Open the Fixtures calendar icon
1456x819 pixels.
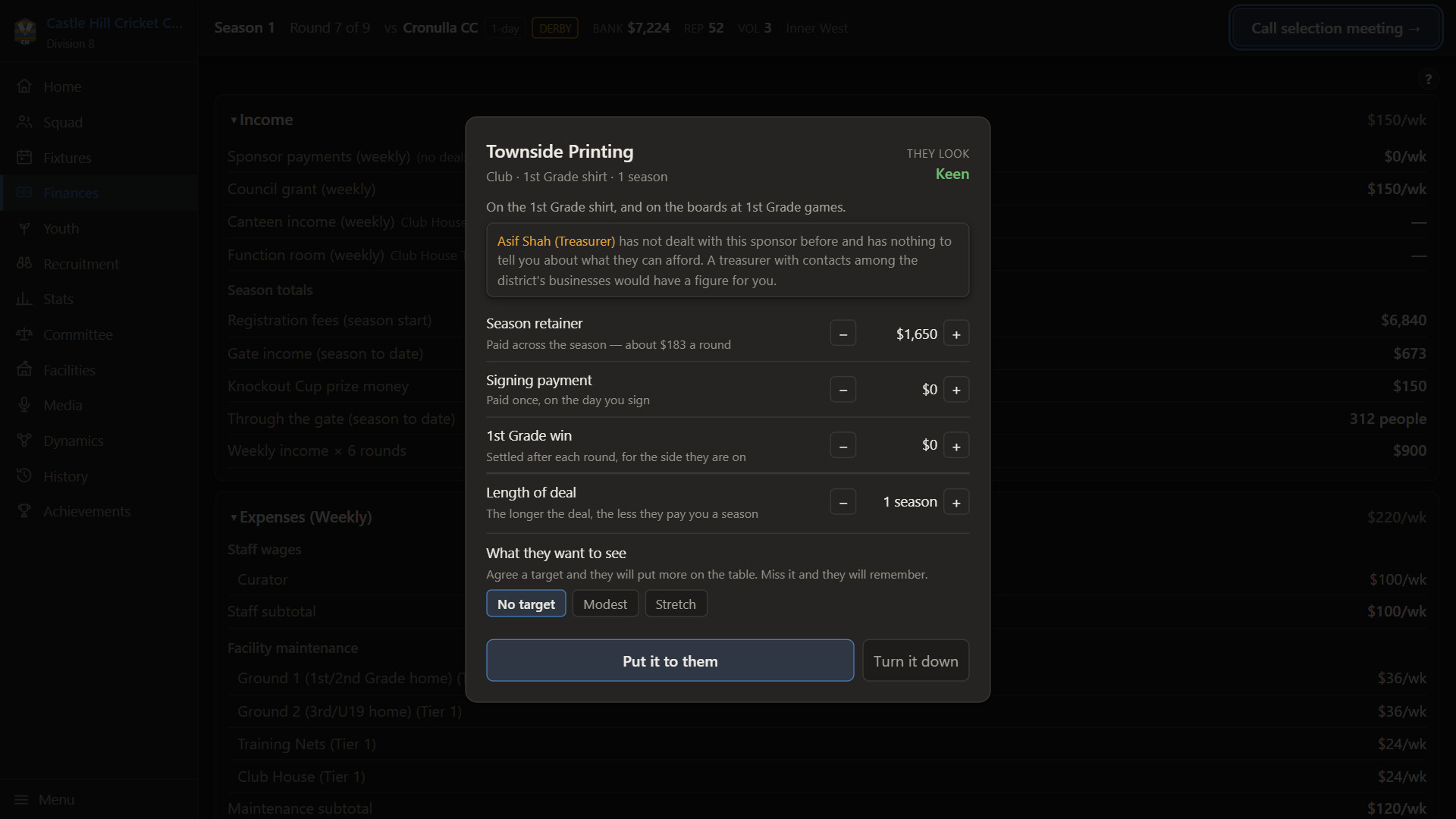pos(24,158)
